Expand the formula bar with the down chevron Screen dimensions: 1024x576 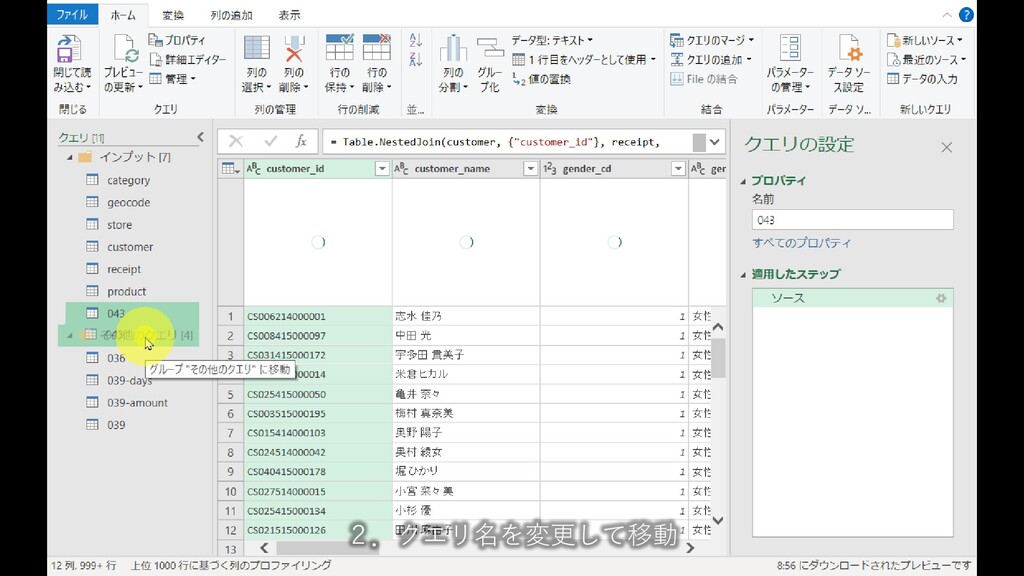pyautogui.click(x=715, y=142)
